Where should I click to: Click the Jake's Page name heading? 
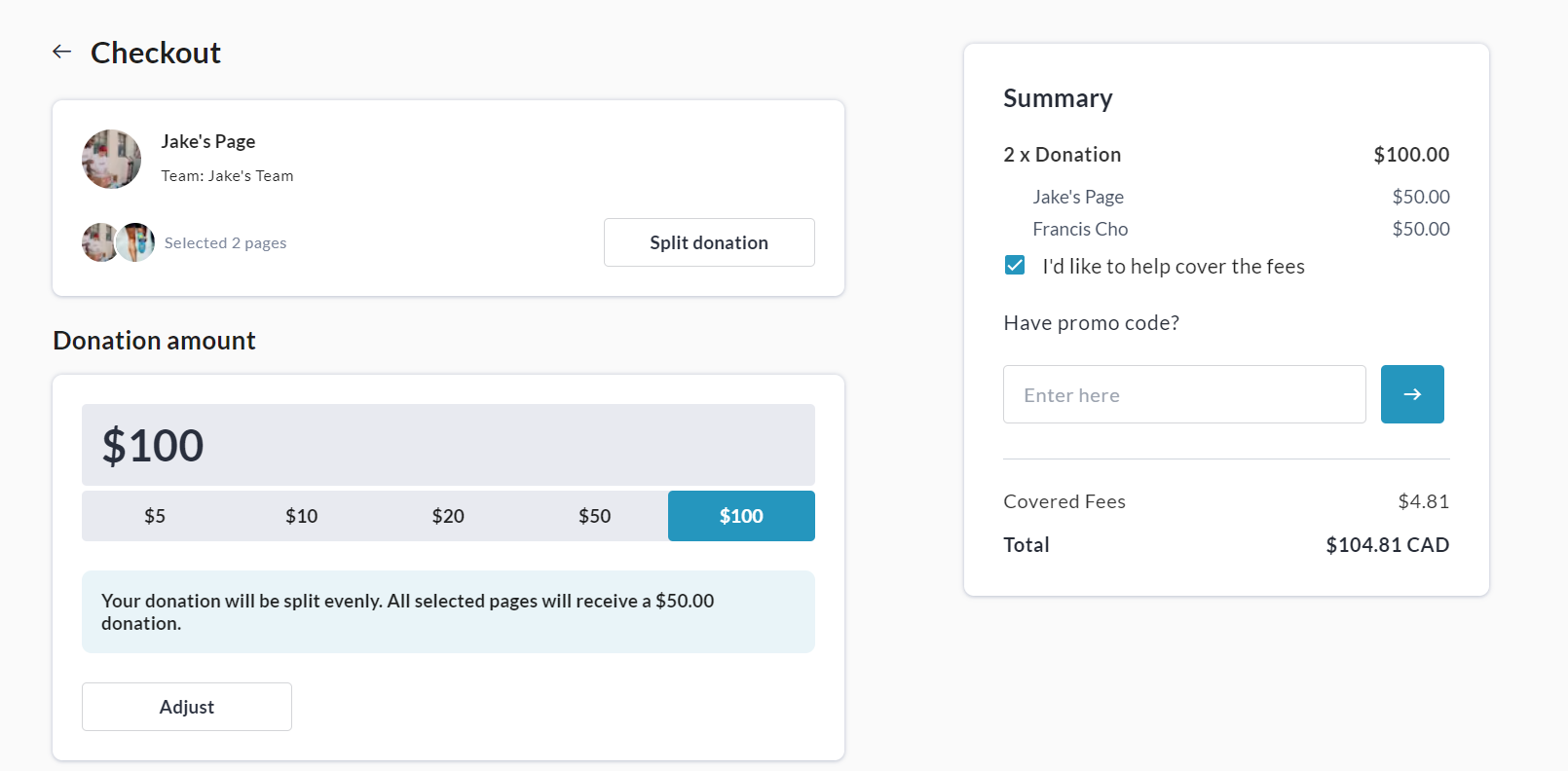[x=208, y=142]
